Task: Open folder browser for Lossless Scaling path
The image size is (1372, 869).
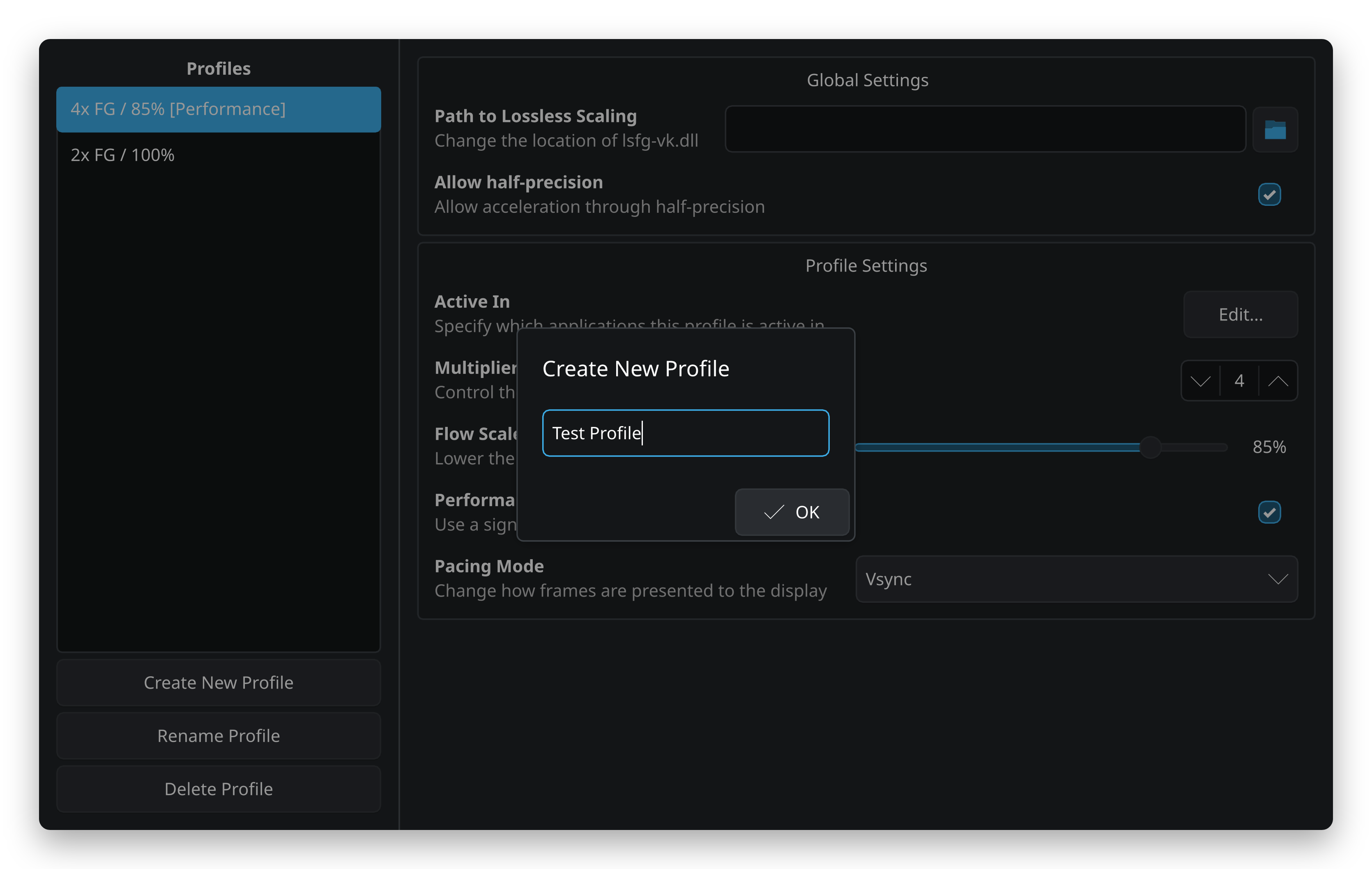Action: (x=1275, y=129)
